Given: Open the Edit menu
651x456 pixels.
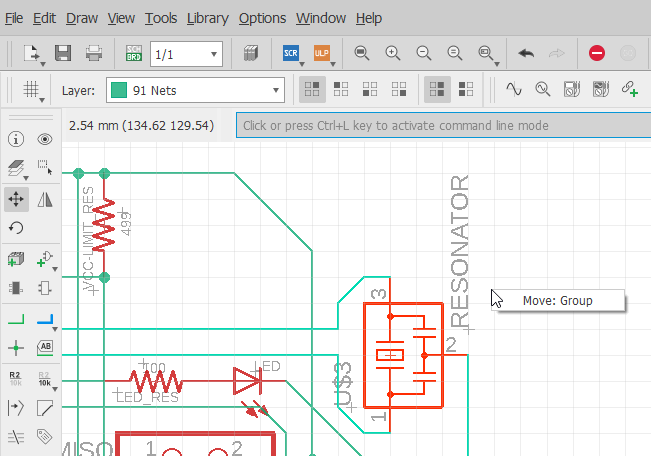Looking at the screenshot, I should (x=44, y=18).
